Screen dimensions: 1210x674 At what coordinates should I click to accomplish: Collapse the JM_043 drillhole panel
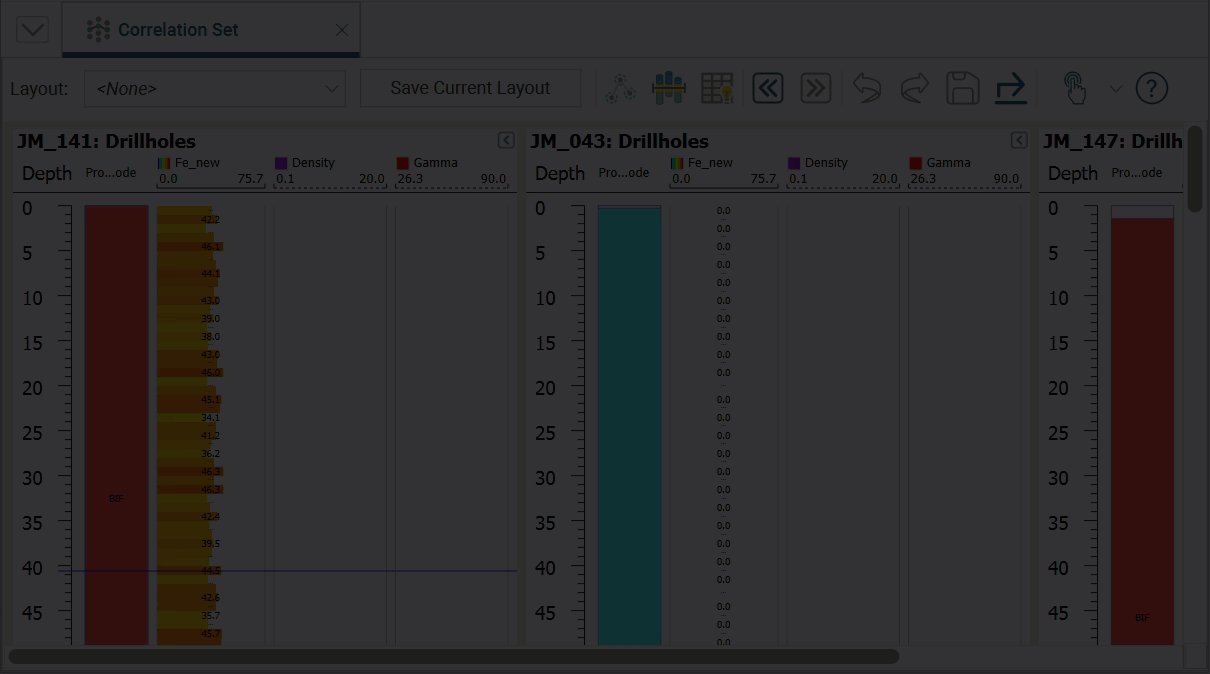(1019, 141)
